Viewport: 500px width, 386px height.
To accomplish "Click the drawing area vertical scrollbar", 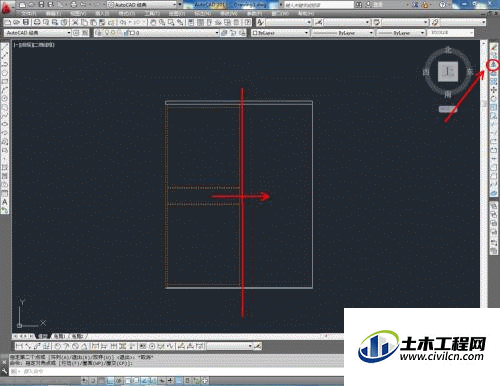I will (483, 173).
